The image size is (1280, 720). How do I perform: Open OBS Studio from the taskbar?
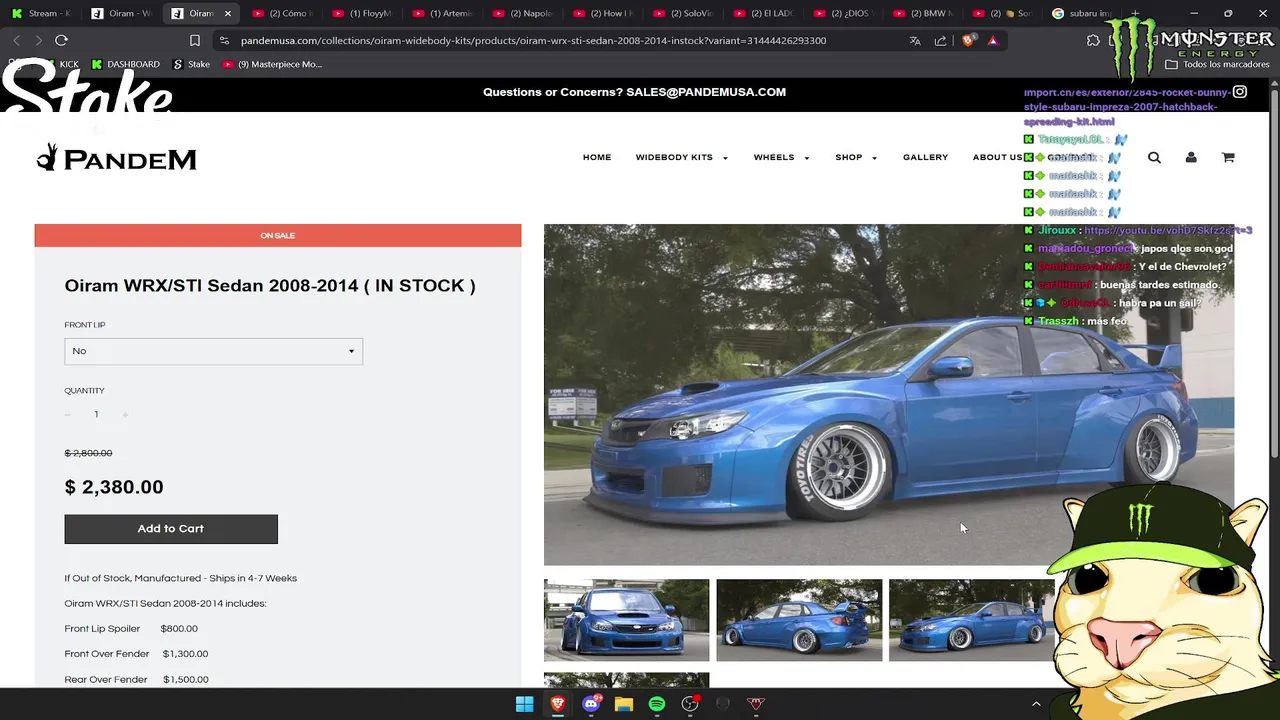click(x=690, y=704)
